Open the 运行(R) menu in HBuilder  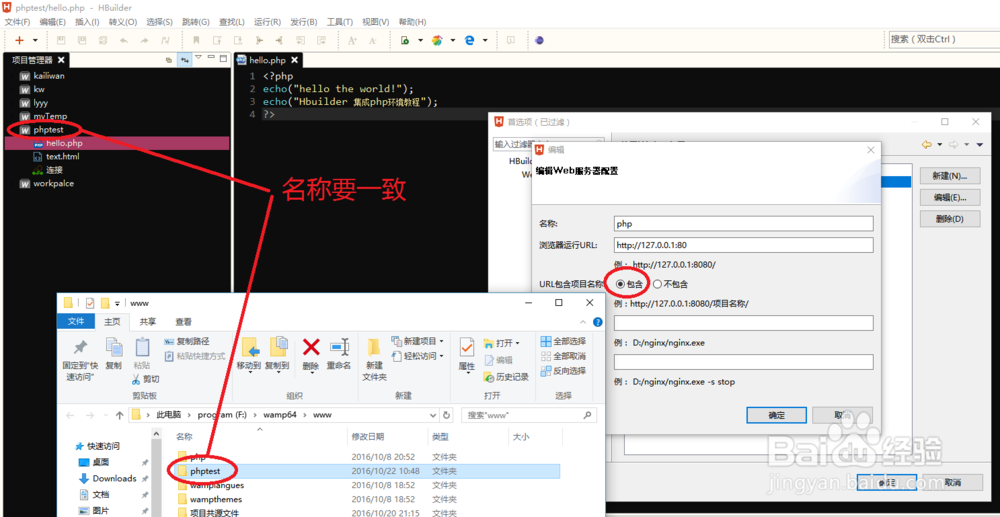267,22
